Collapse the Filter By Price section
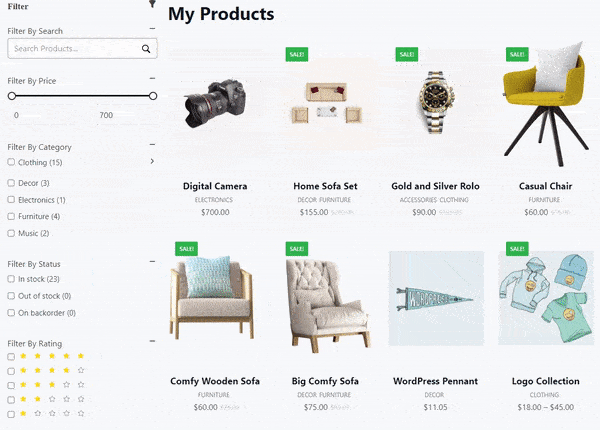600x430 pixels. coord(152,78)
